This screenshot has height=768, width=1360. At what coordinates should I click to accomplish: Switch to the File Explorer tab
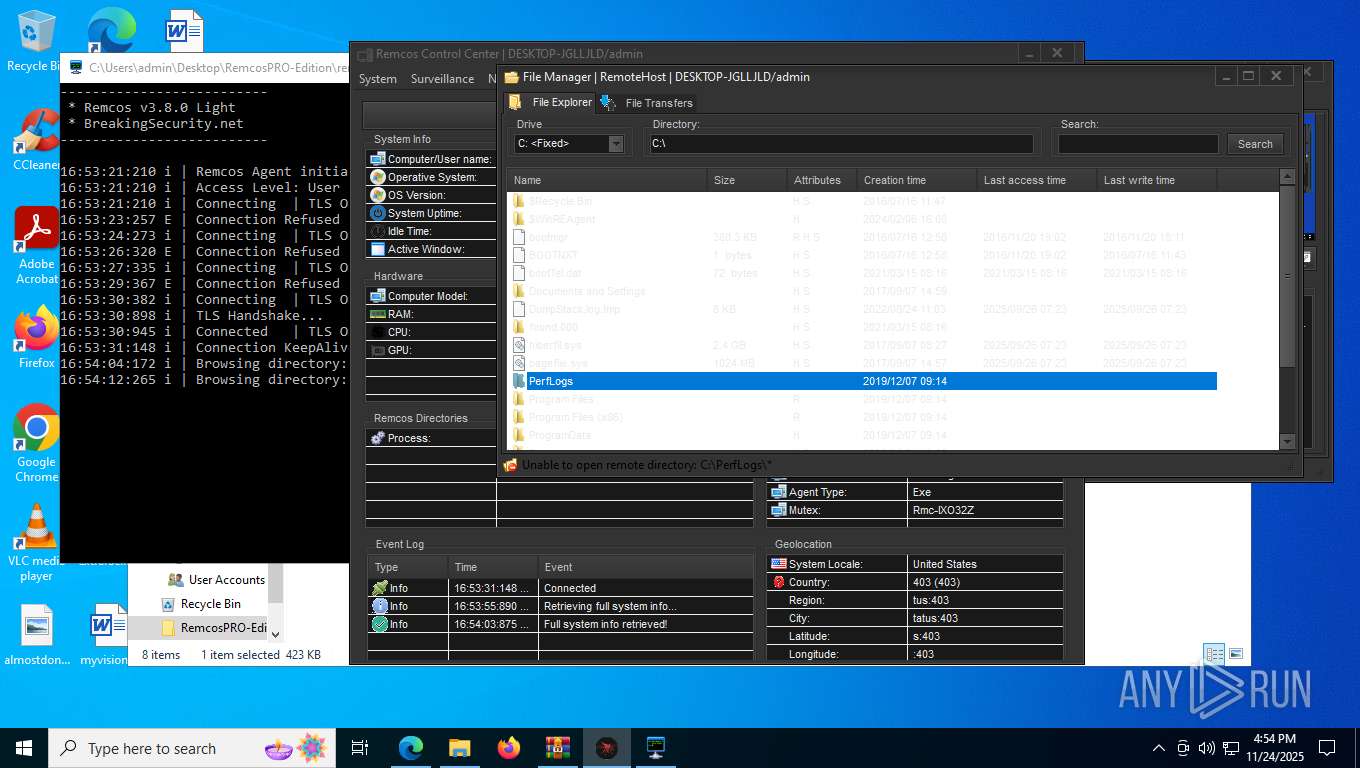[552, 102]
